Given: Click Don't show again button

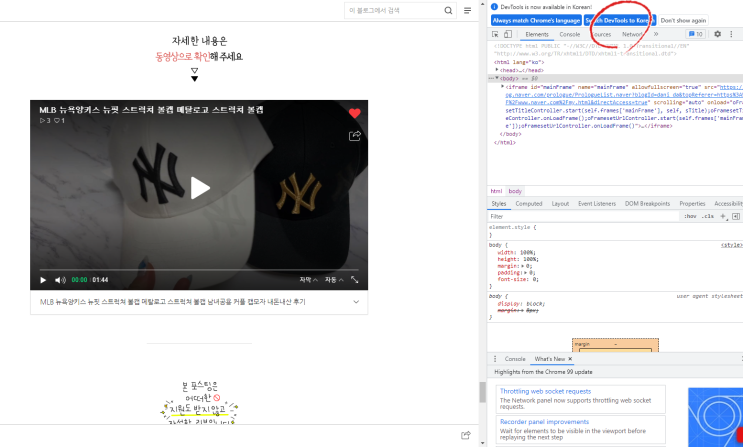Looking at the screenshot, I should click(683, 20).
